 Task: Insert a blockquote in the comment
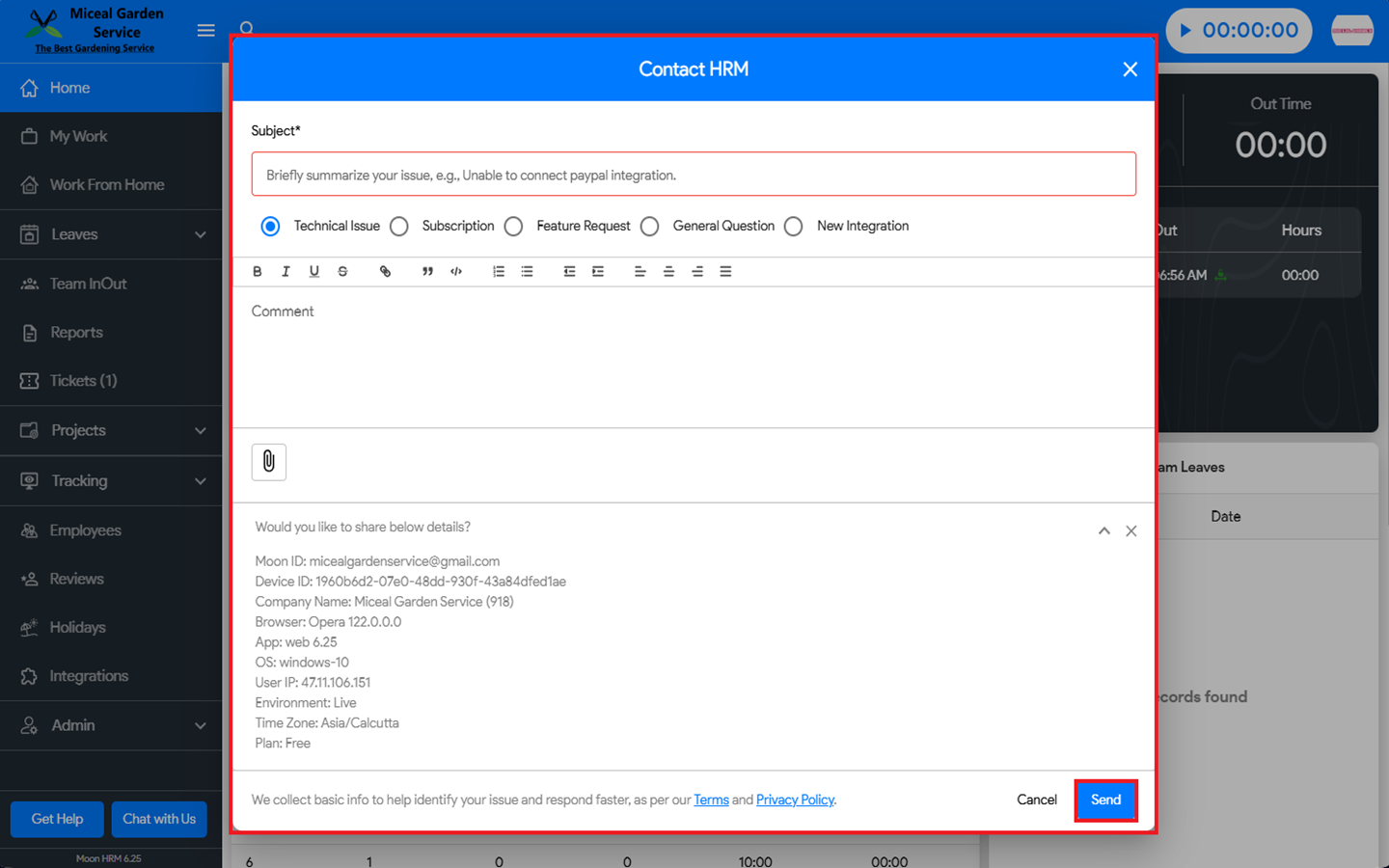pyautogui.click(x=427, y=272)
